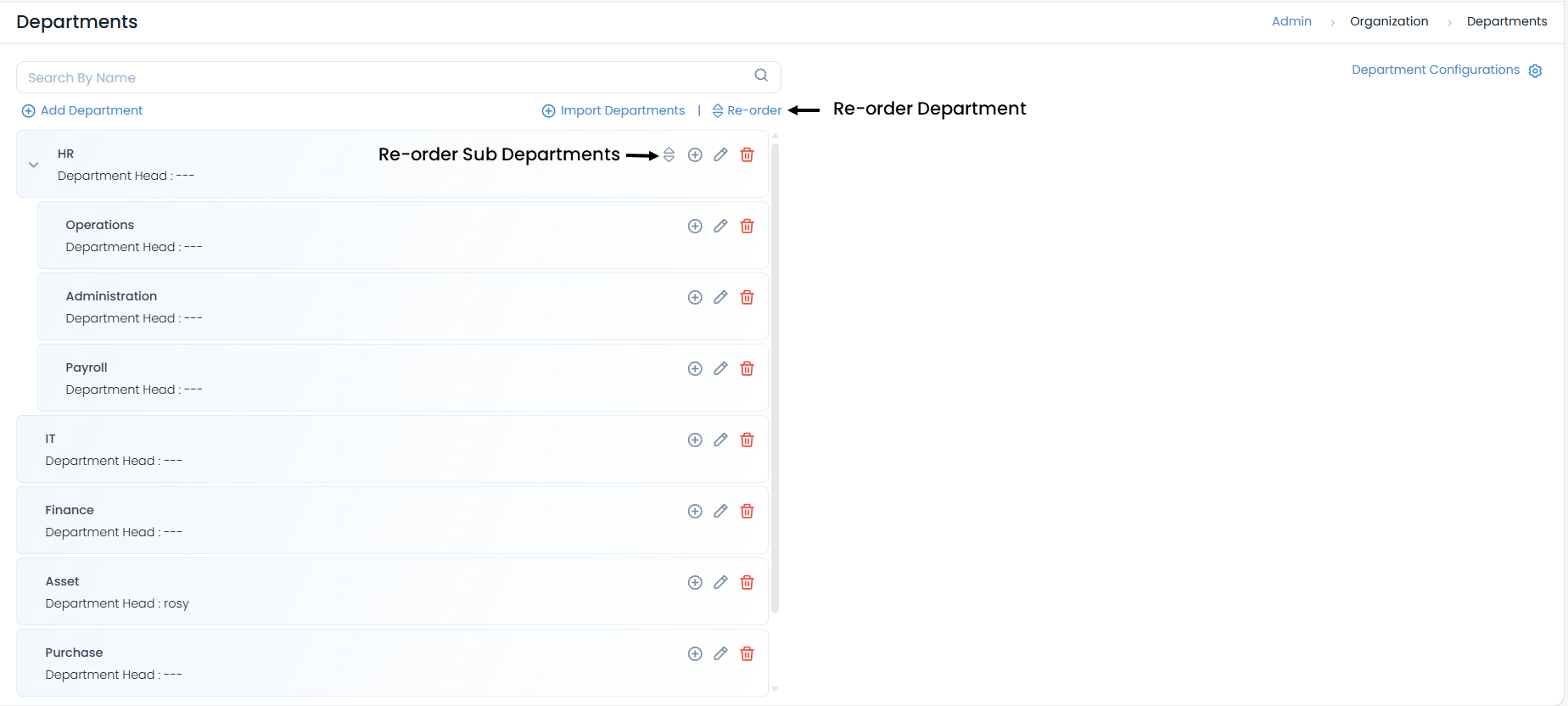
Task: Click the Re-order departments button
Action: [x=747, y=110]
